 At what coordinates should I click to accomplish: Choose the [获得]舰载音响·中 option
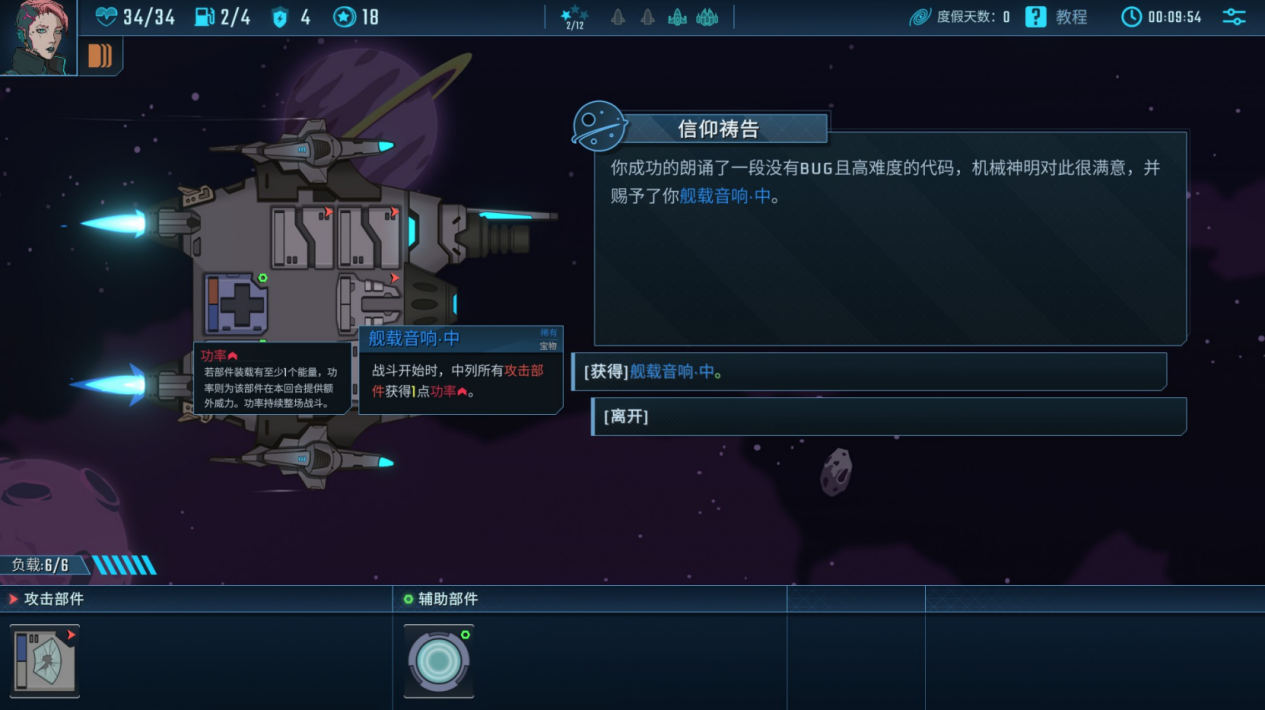click(869, 371)
